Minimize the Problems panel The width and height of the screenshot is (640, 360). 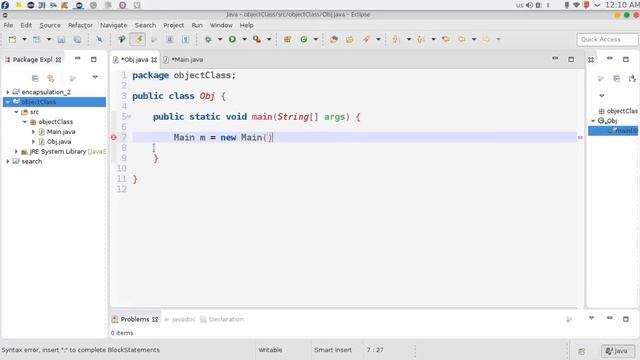610,318
